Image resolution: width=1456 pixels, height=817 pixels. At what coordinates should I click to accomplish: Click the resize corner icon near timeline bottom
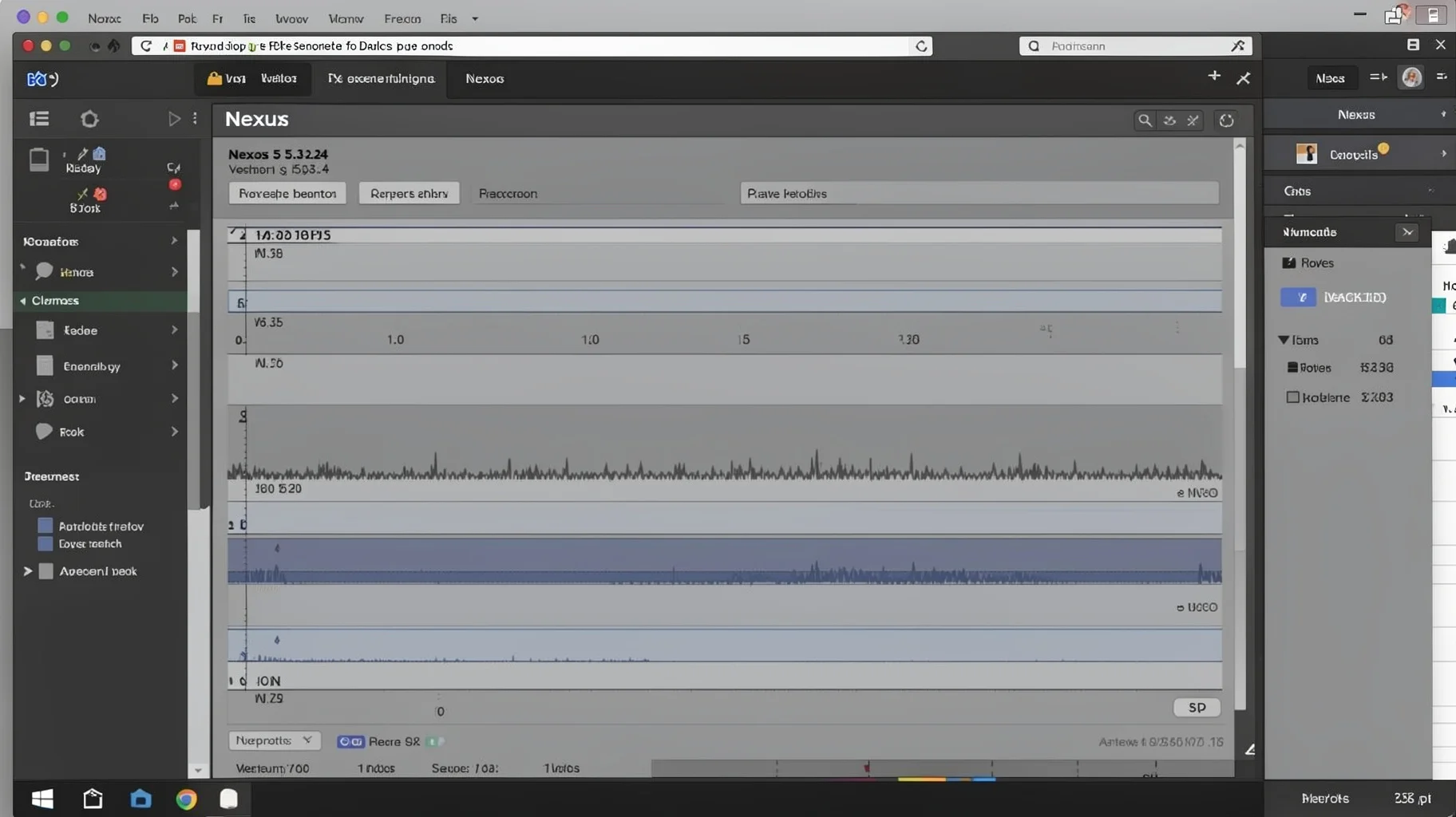point(1250,749)
